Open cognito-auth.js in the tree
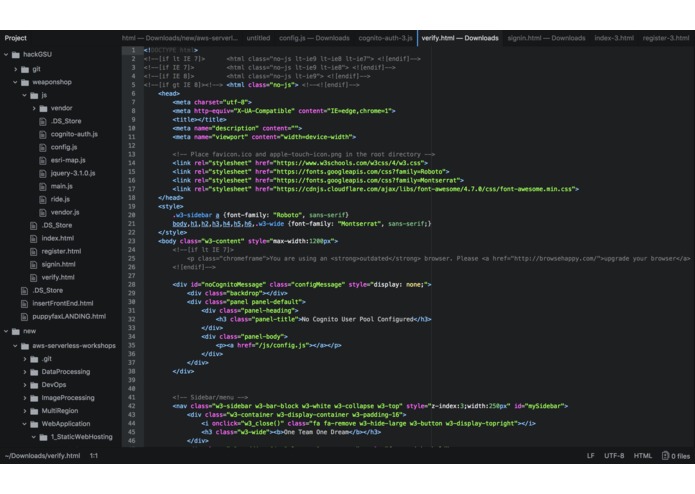Screen dimensions: 695x494 pyautogui.click(x=74, y=134)
